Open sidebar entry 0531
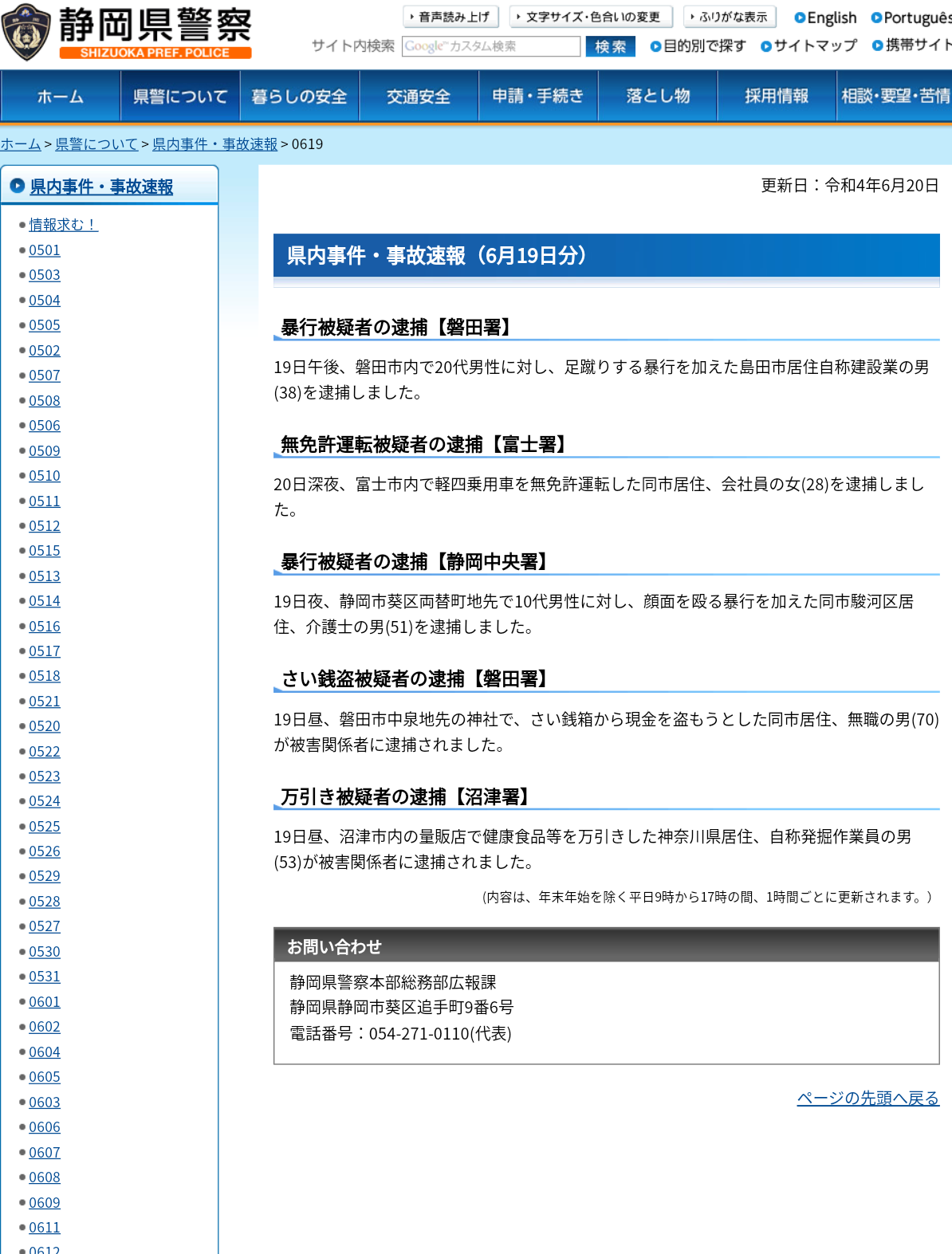This screenshot has height=1254, width=952. coord(45,977)
